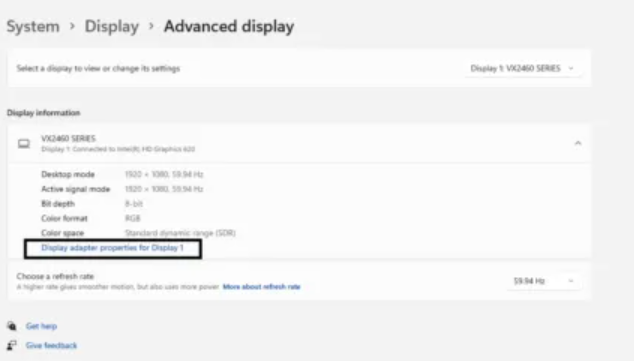Open Display adapter properties for Display 1

pos(112,248)
